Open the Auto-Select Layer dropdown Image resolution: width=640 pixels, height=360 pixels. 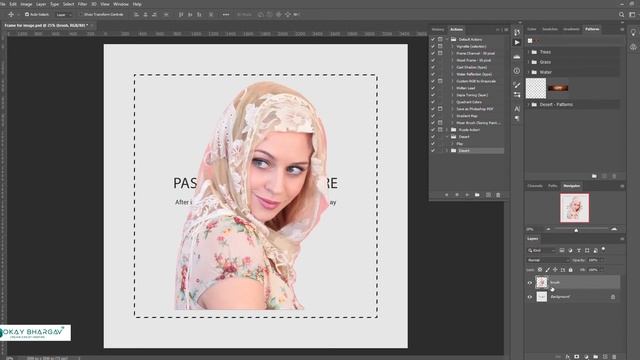(64, 14)
